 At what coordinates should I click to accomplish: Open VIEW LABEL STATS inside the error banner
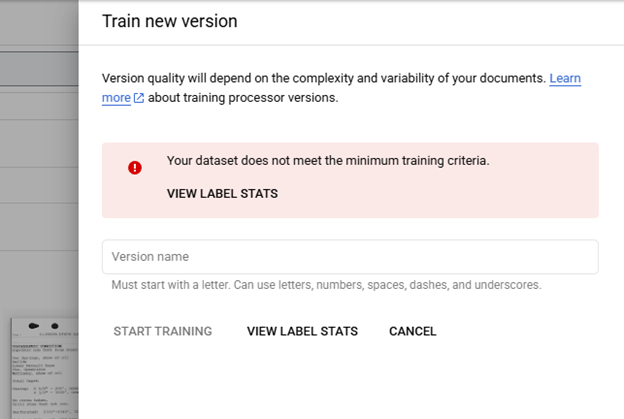[222, 194]
